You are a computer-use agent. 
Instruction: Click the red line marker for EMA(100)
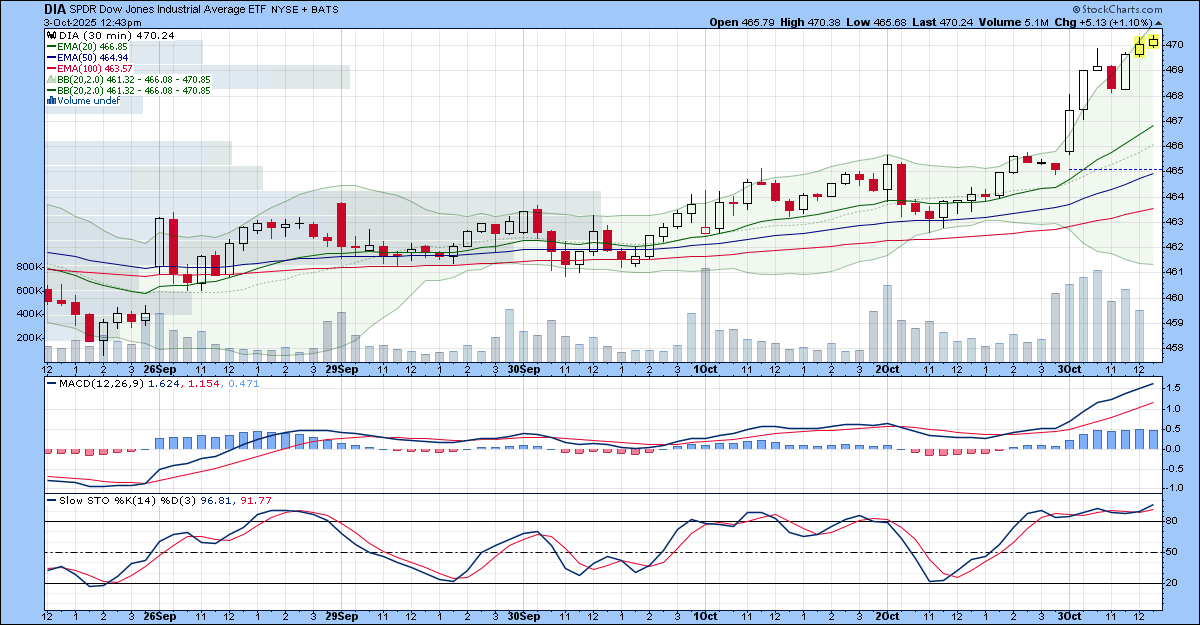(x=51, y=68)
